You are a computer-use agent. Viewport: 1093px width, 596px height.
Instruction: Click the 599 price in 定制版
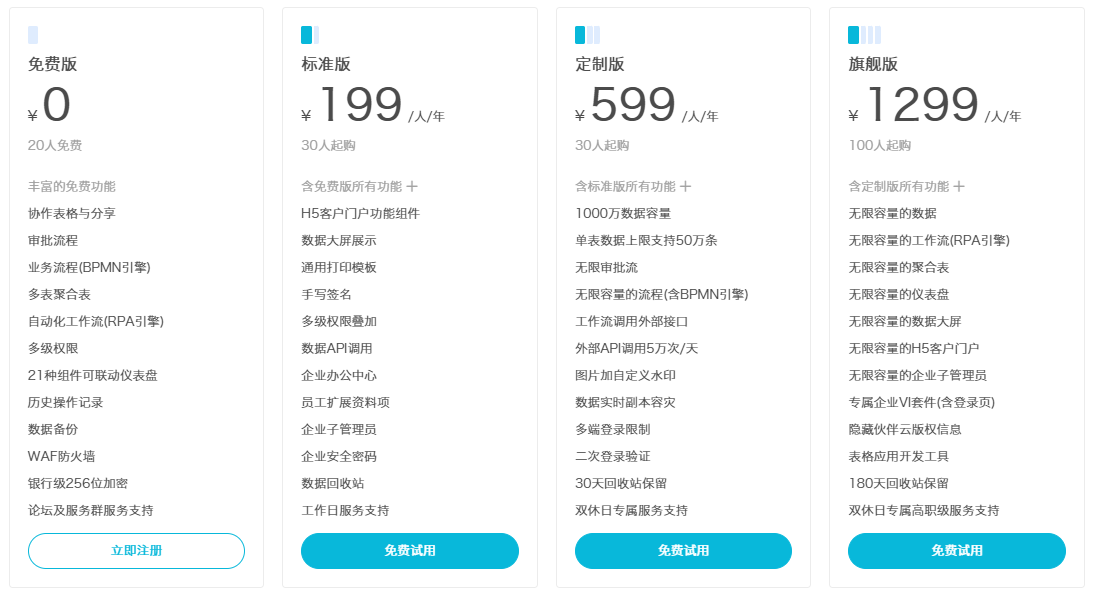click(634, 105)
